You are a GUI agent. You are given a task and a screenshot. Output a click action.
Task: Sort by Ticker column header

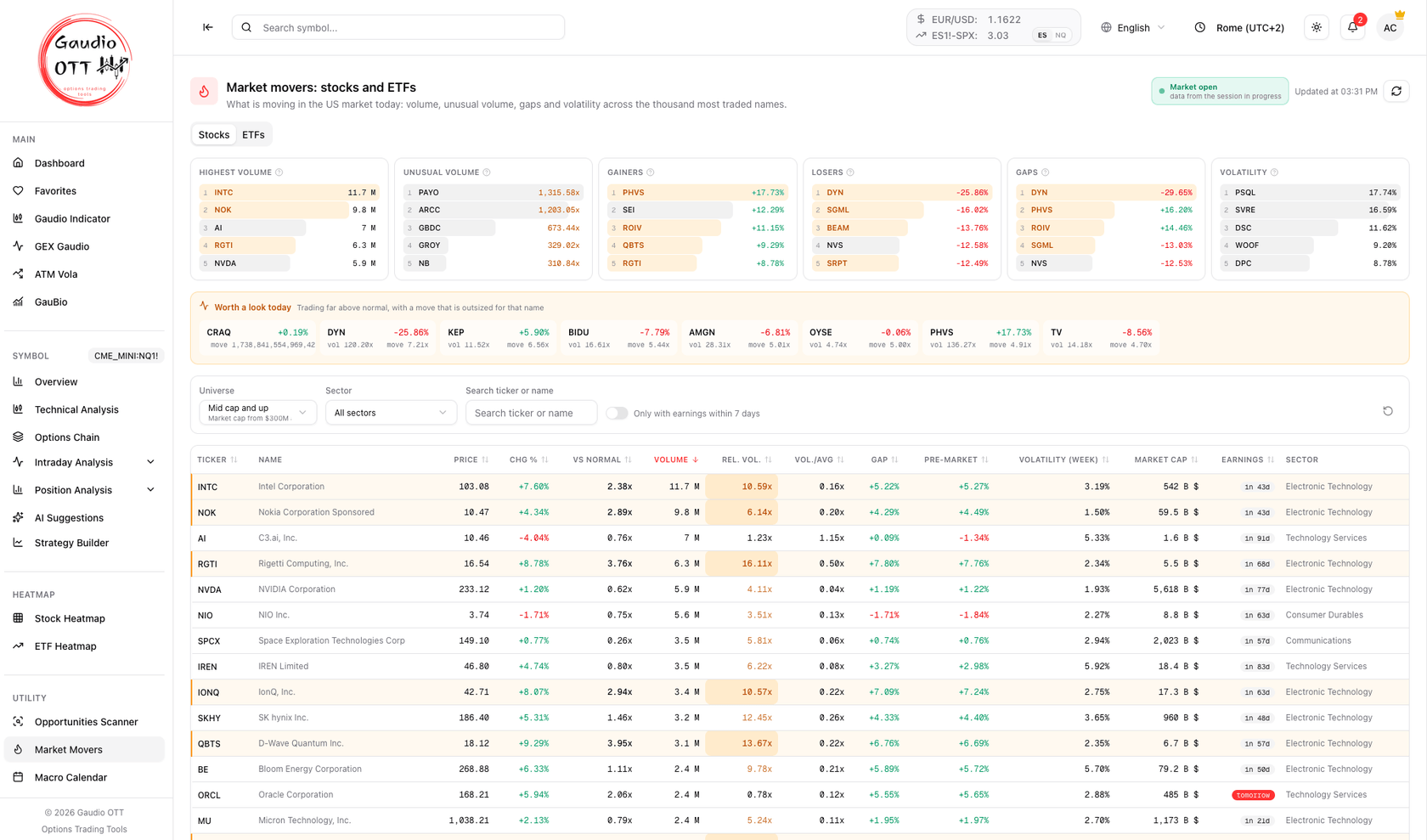pyautogui.click(x=217, y=459)
